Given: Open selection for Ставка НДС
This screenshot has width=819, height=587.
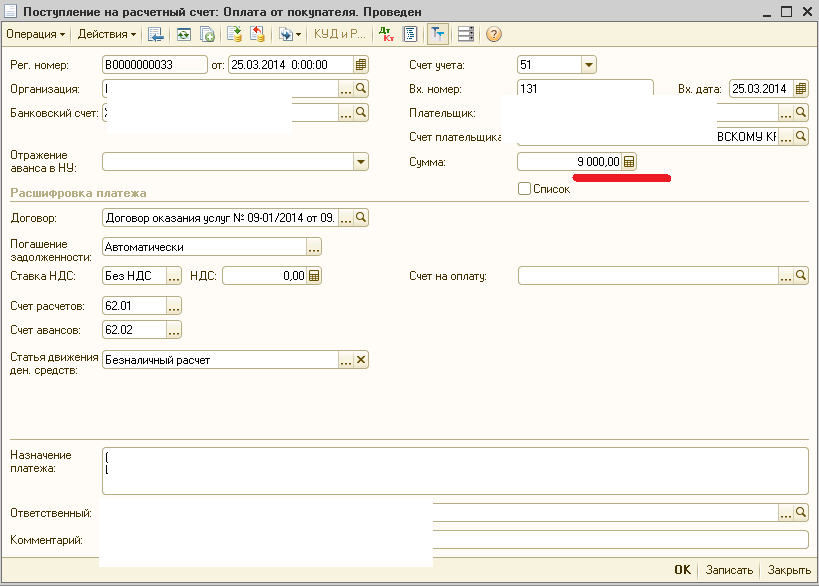Looking at the screenshot, I should pos(174,276).
